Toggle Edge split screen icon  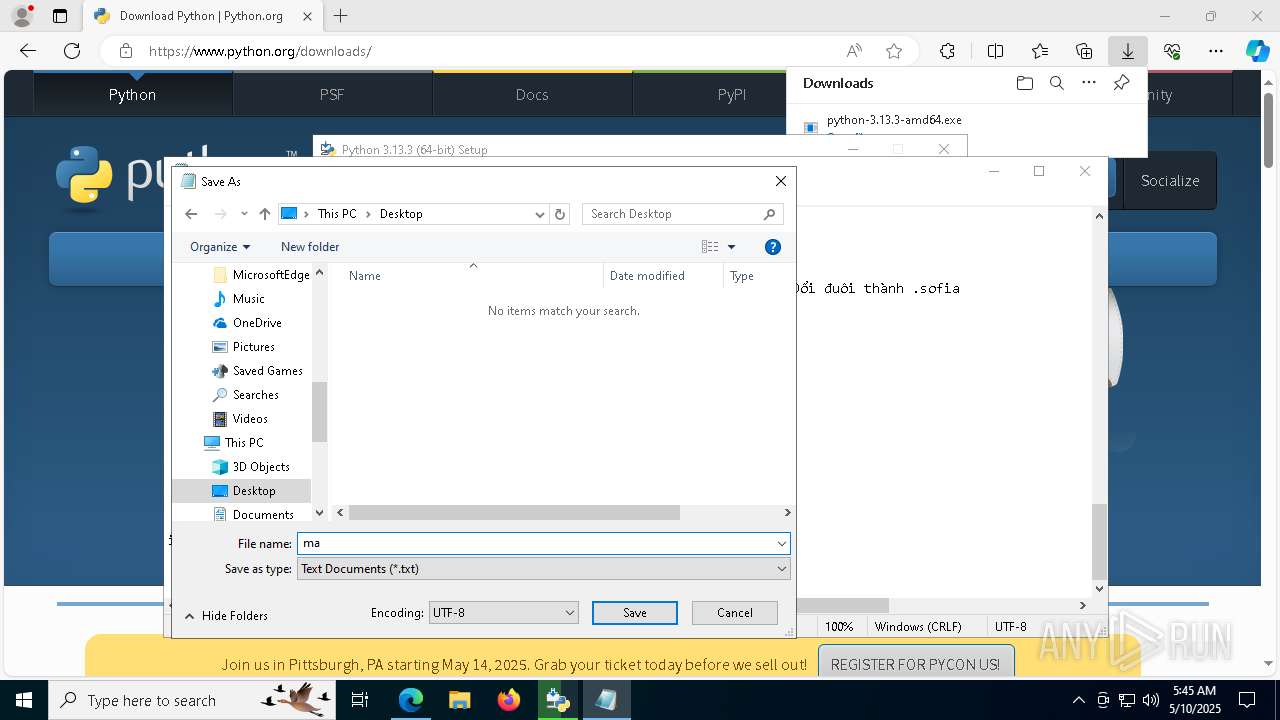click(995, 51)
